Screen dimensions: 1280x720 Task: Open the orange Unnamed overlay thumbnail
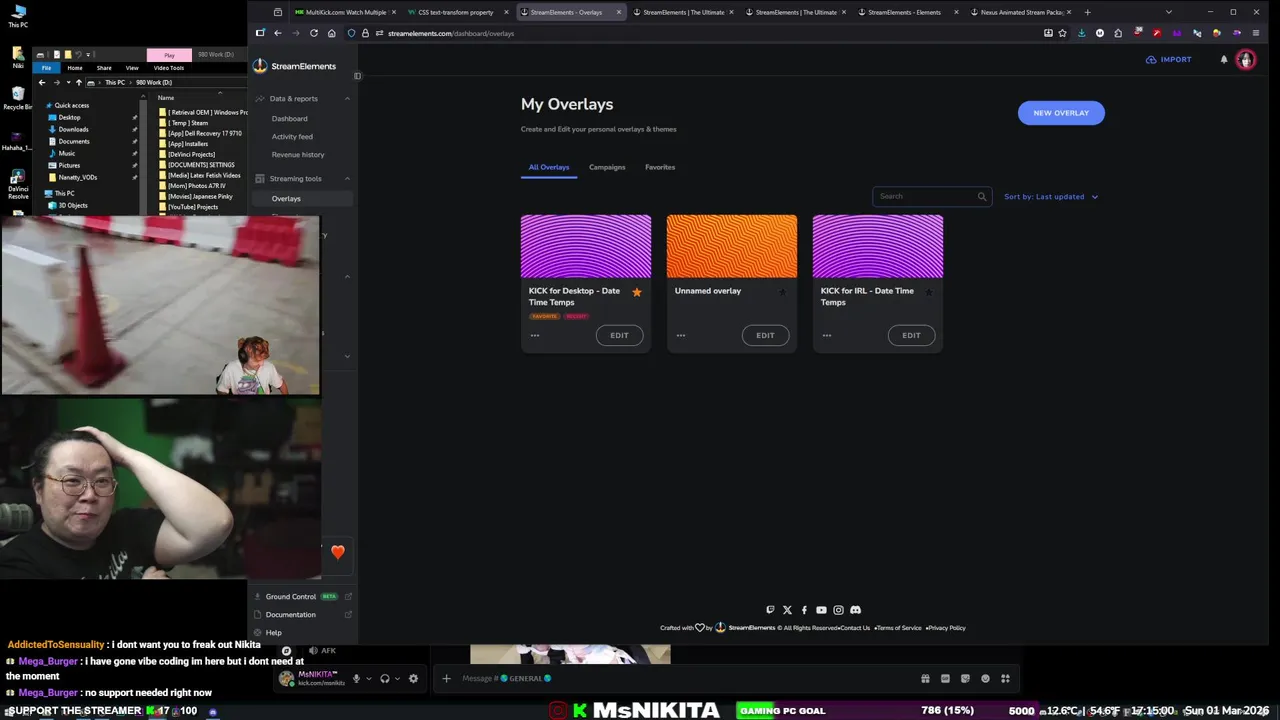point(732,246)
